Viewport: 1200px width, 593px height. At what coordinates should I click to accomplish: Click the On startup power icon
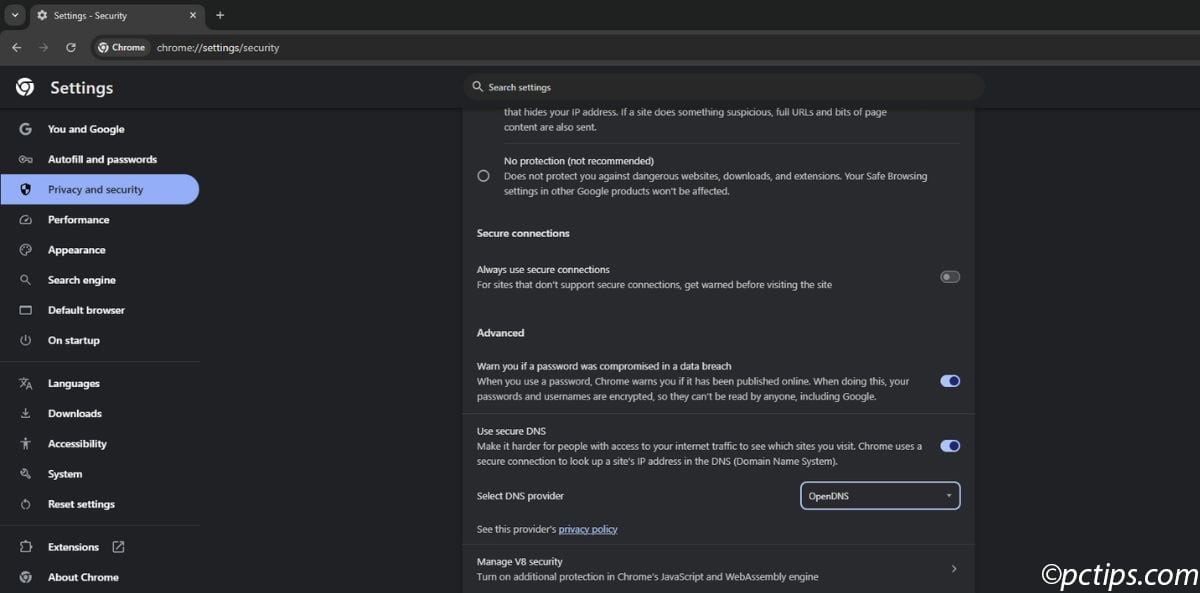point(26,340)
